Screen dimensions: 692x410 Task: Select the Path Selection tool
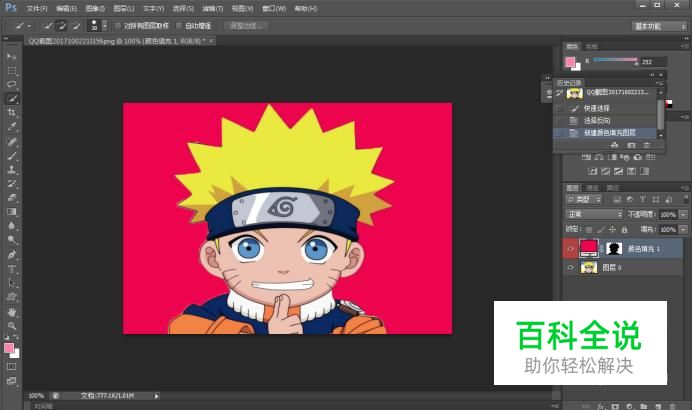[x=11, y=283]
